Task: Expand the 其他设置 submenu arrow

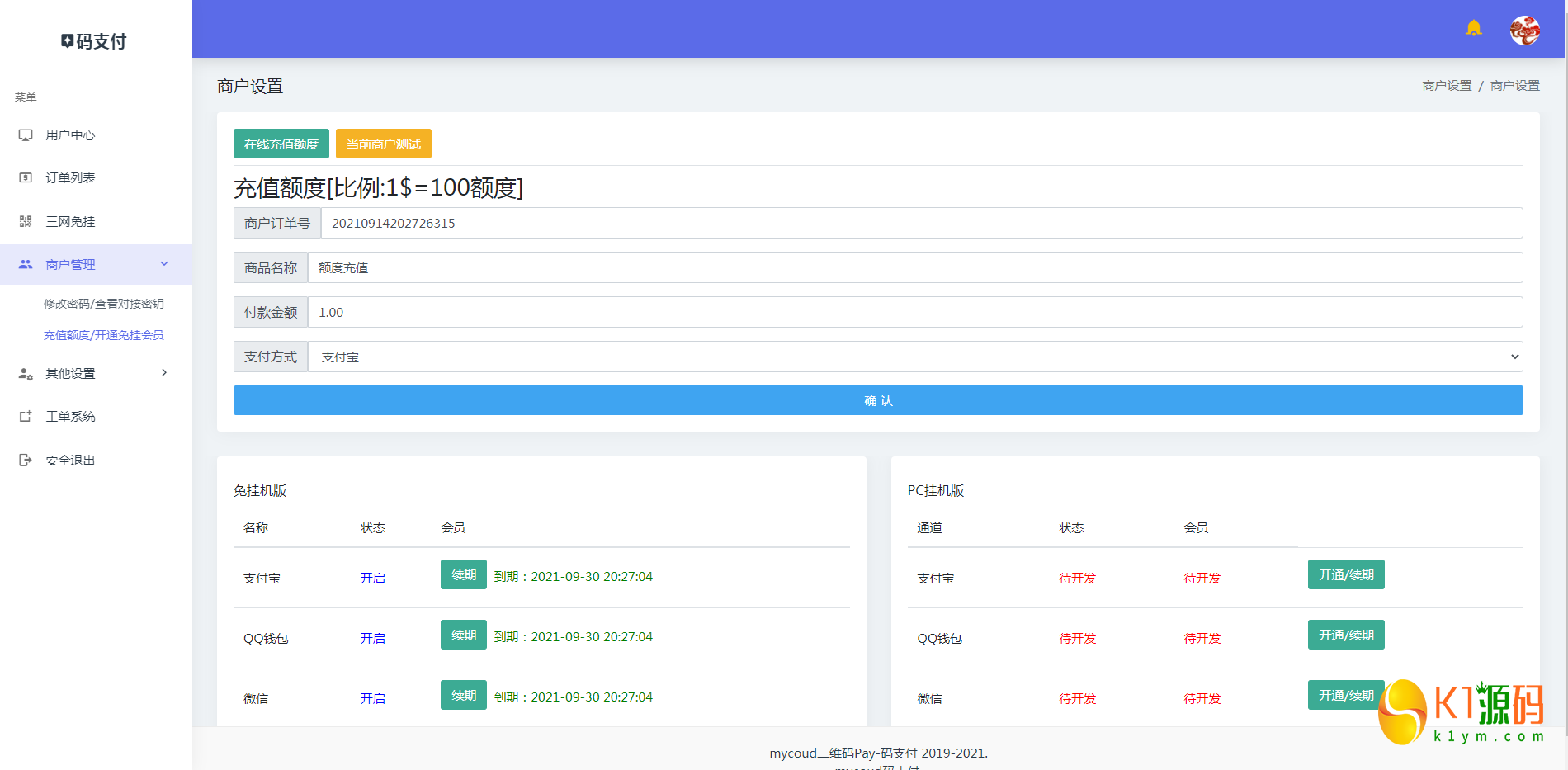Action: [x=164, y=373]
